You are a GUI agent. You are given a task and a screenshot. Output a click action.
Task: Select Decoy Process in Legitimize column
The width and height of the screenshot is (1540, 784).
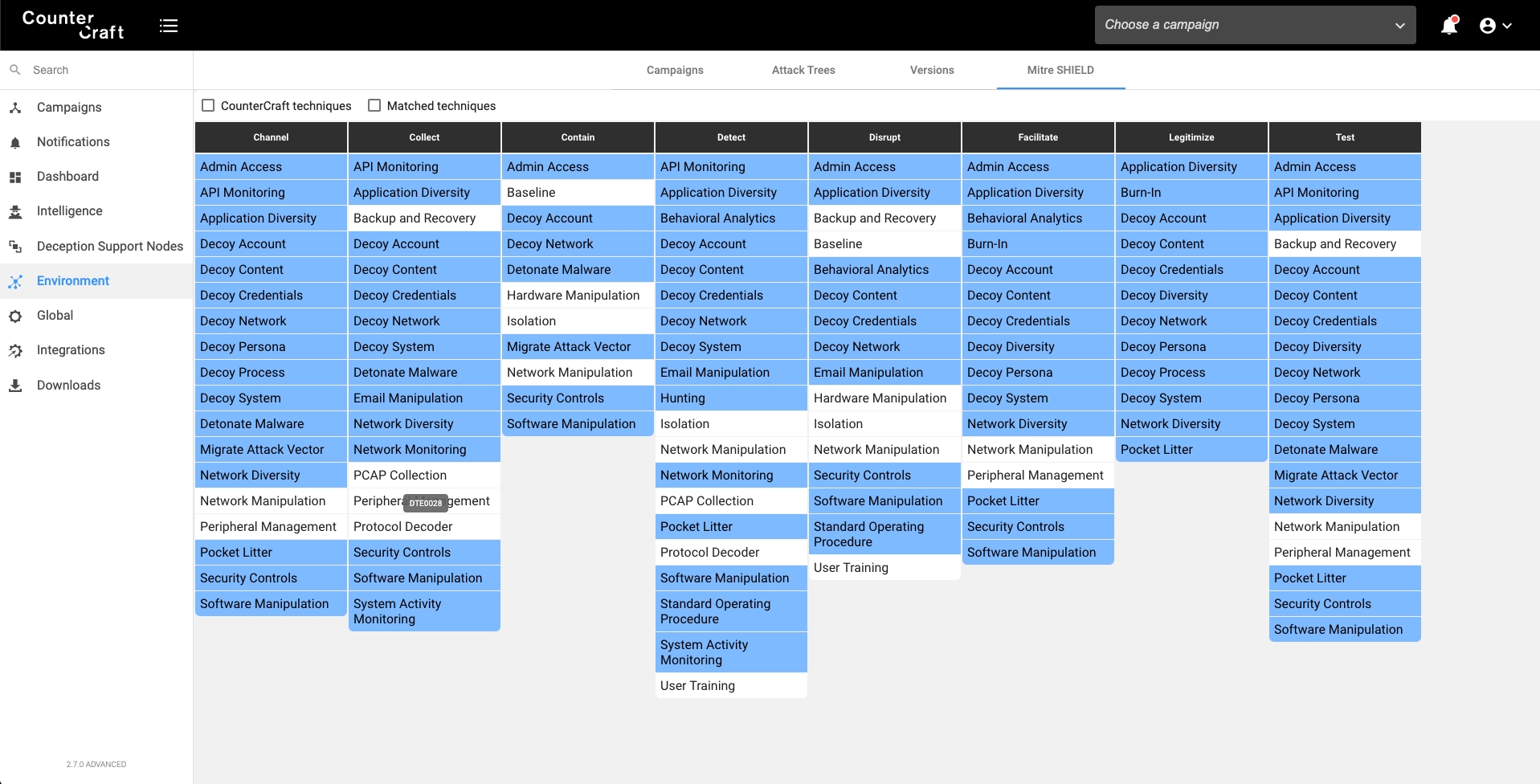[1191, 373]
